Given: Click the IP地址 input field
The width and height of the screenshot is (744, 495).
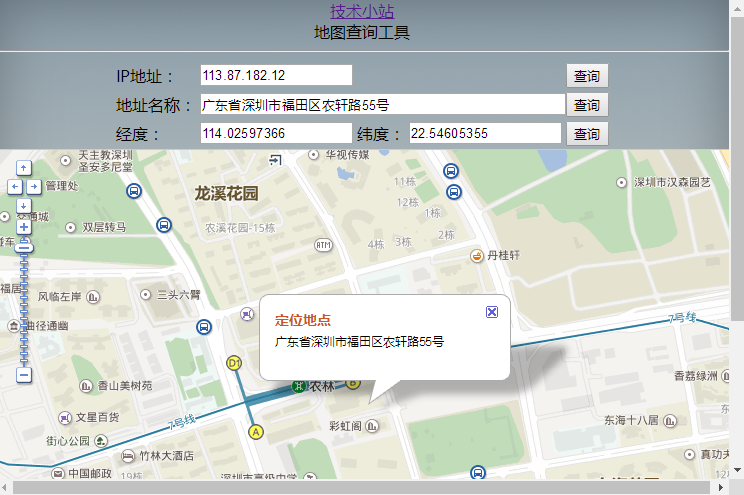Looking at the screenshot, I should (276, 75).
